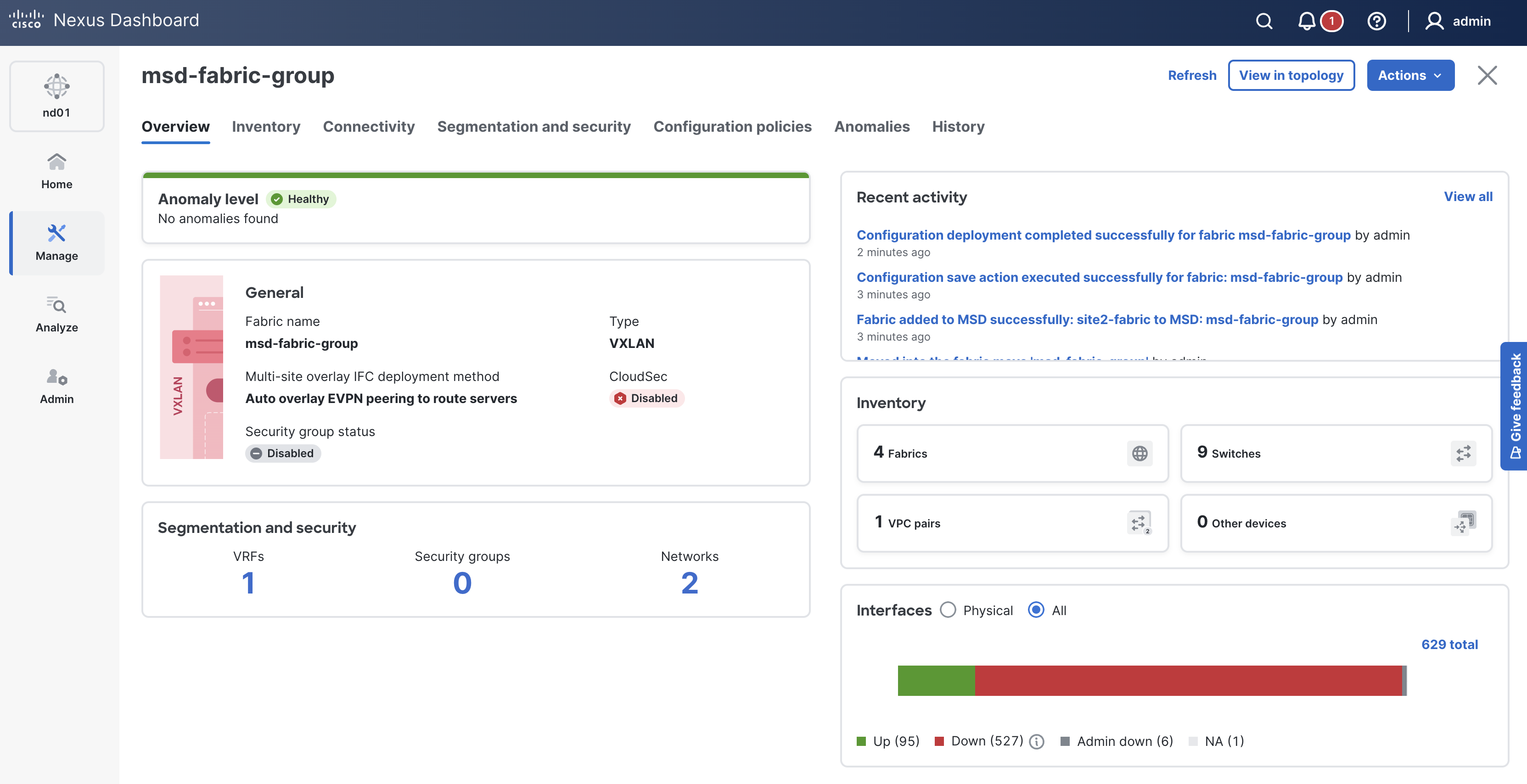Click View all recent activity link
Screen dimensions: 1527x784
coord(1468,196)
